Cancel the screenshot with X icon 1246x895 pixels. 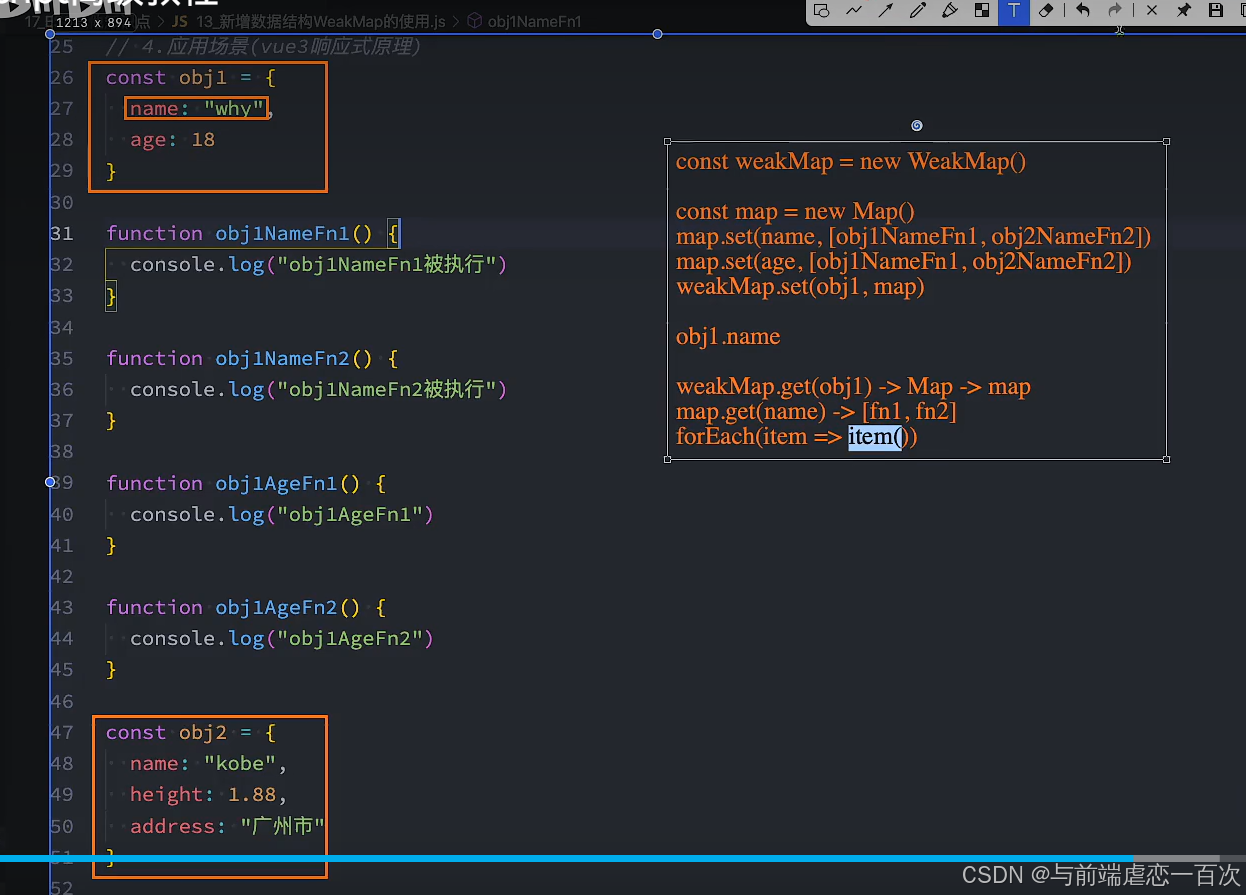coord(1152,11)
